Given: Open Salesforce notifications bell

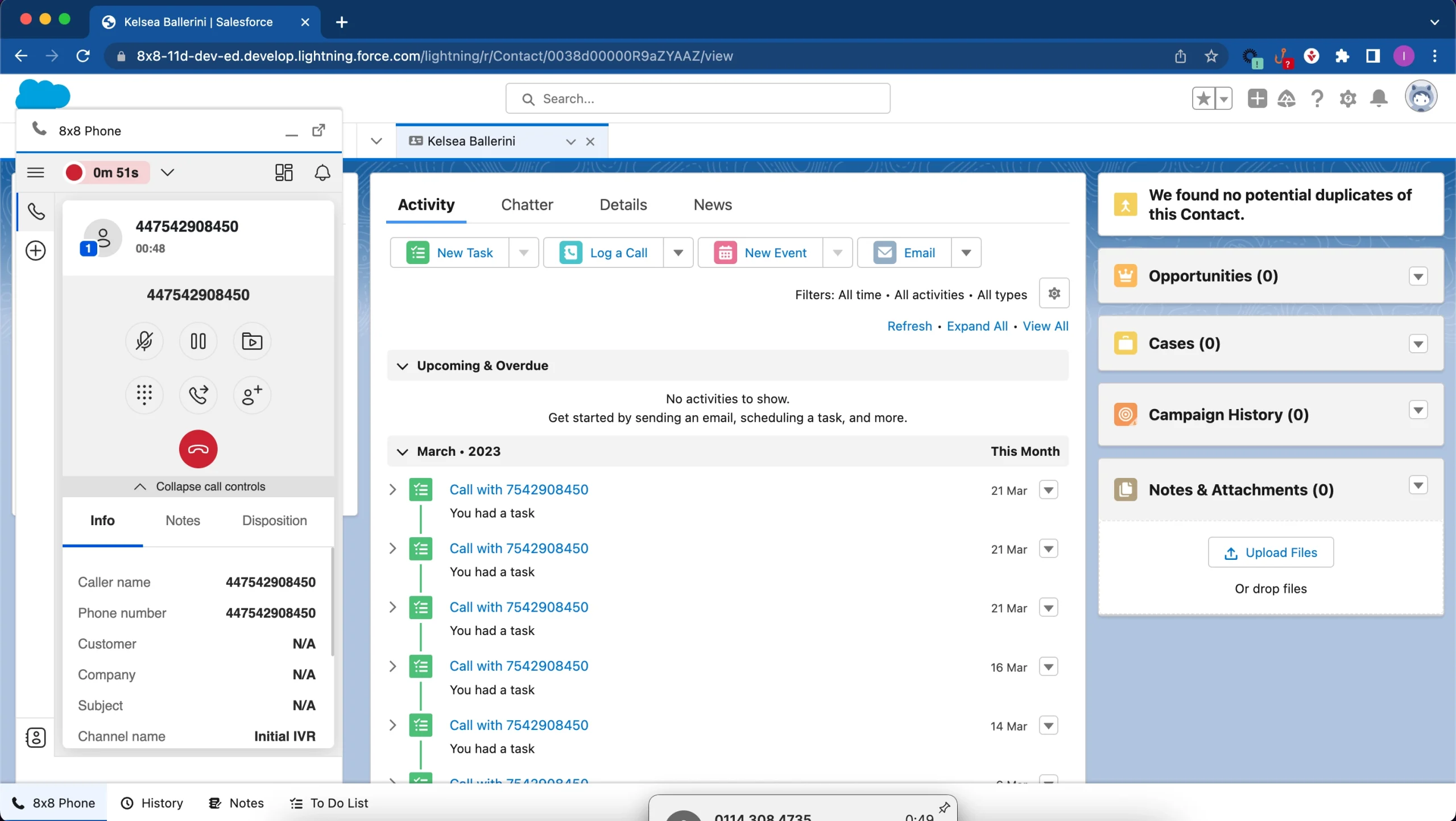Looking at the screenshot, I should click(1379, 98).
